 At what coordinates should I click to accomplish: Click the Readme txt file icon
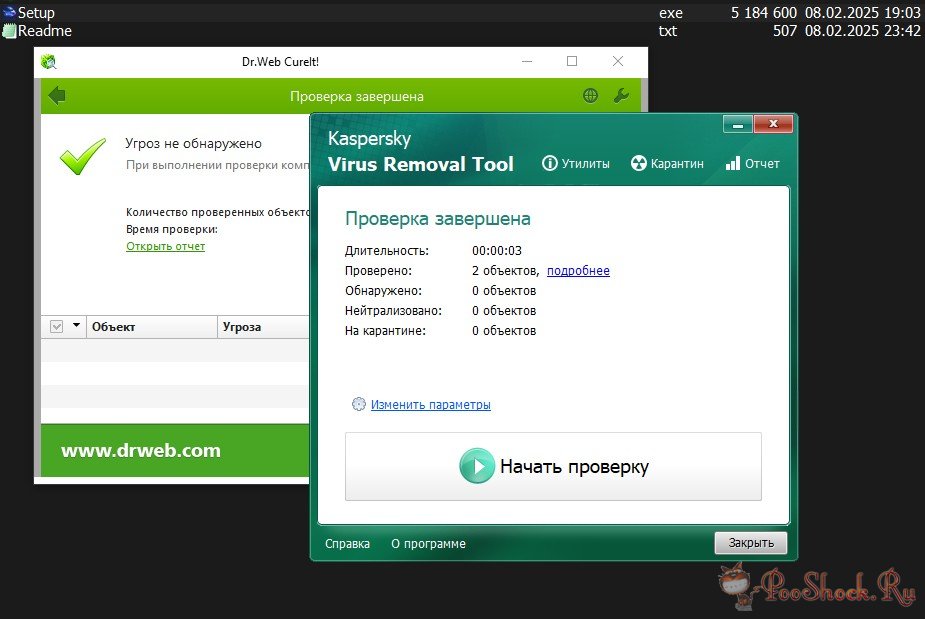click(9, 31)
